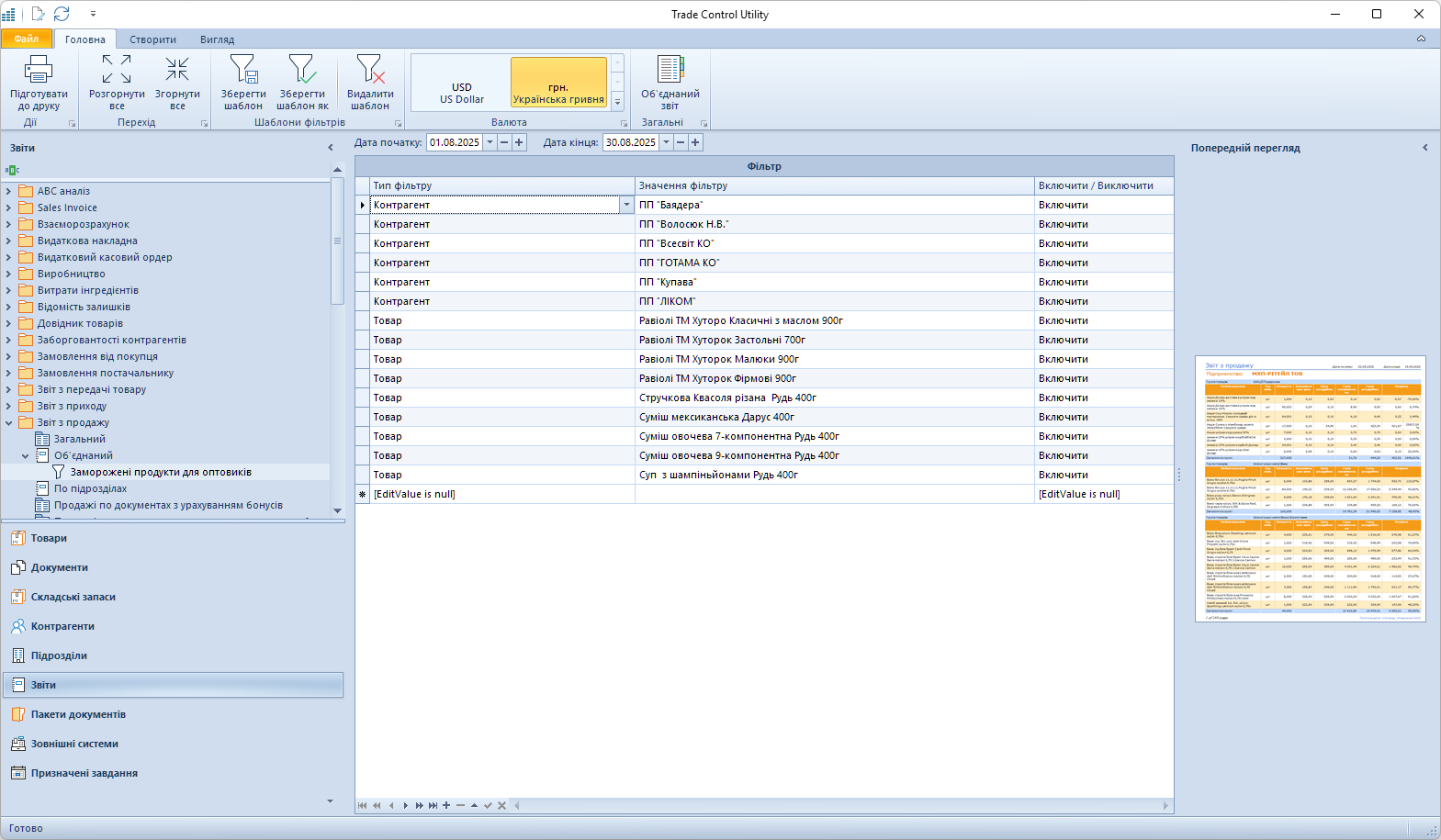
Task: Select USD US Dollar currency
Action: point(462,93)
